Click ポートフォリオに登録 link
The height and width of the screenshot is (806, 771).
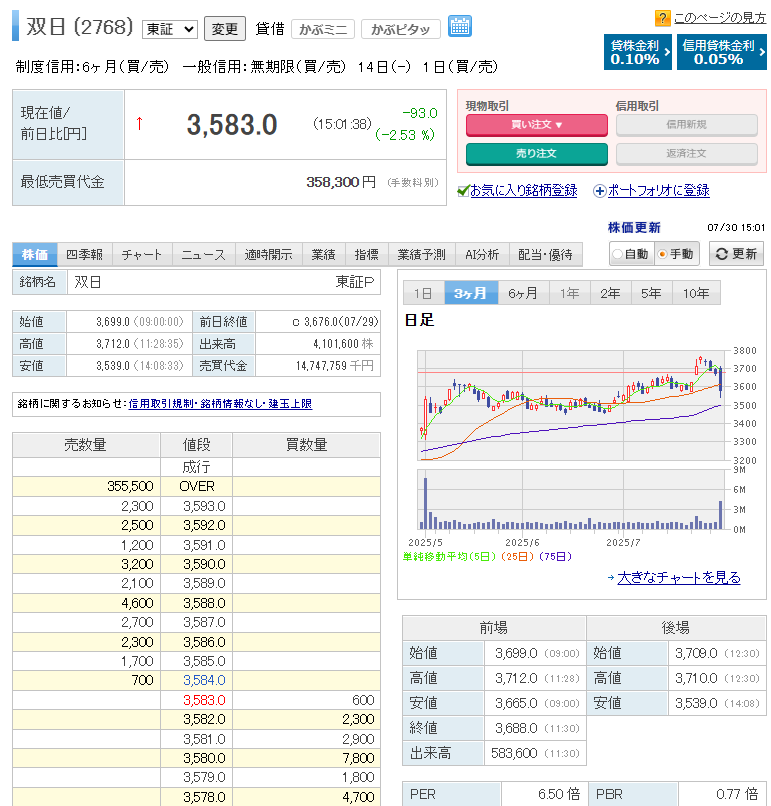tap(658, 191)
